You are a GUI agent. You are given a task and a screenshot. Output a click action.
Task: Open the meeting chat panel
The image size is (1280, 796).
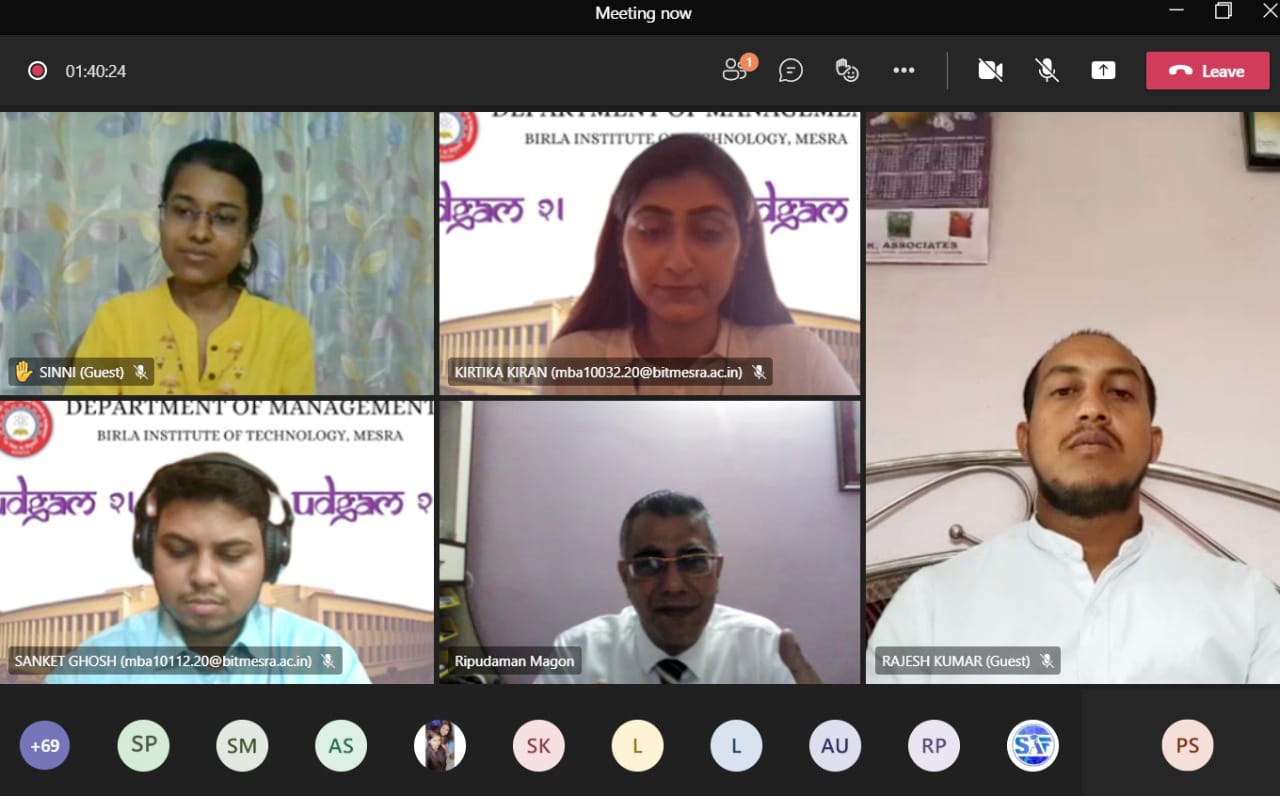point(791,70)
